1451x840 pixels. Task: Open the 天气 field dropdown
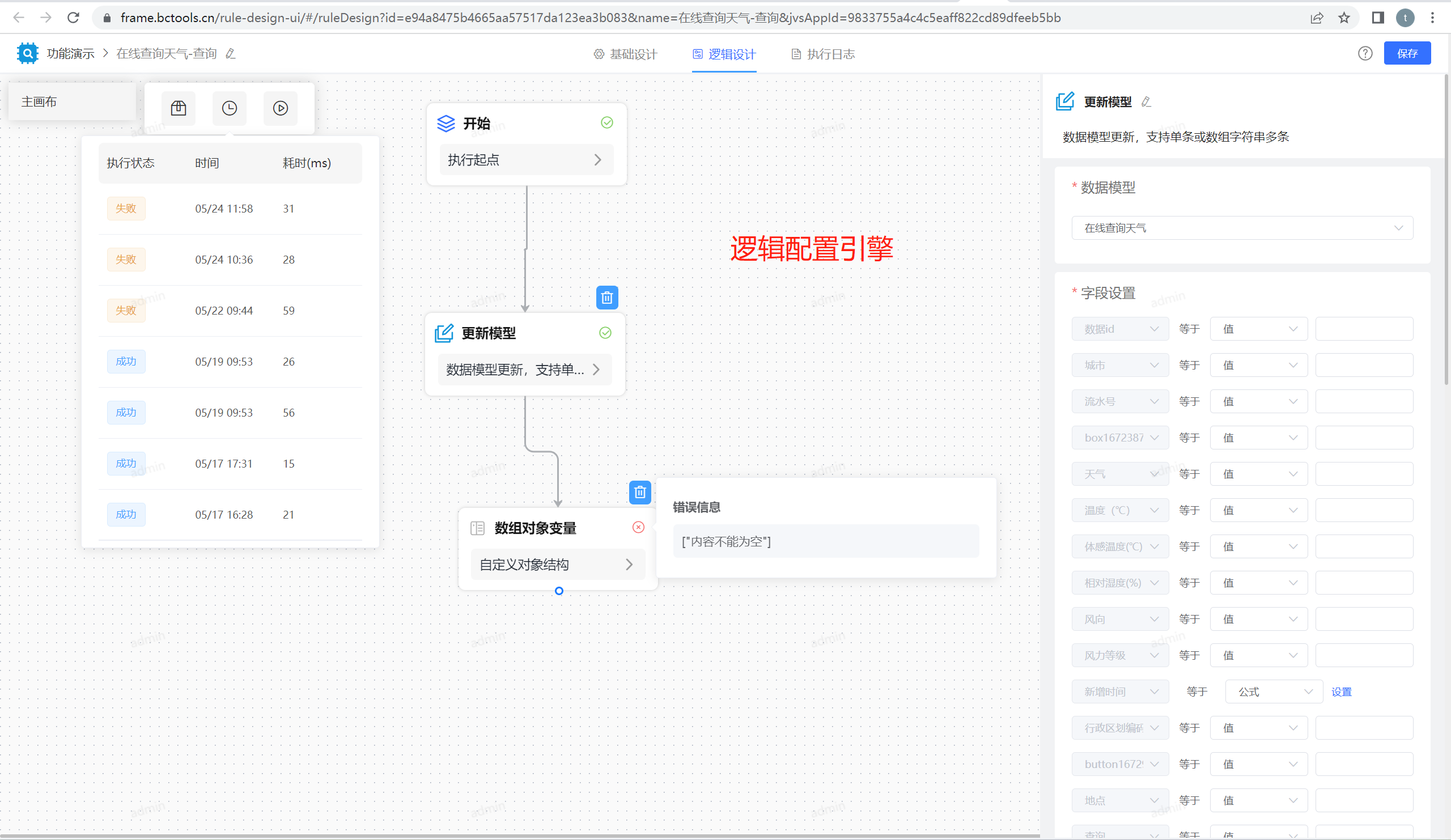pos(1120,474)
